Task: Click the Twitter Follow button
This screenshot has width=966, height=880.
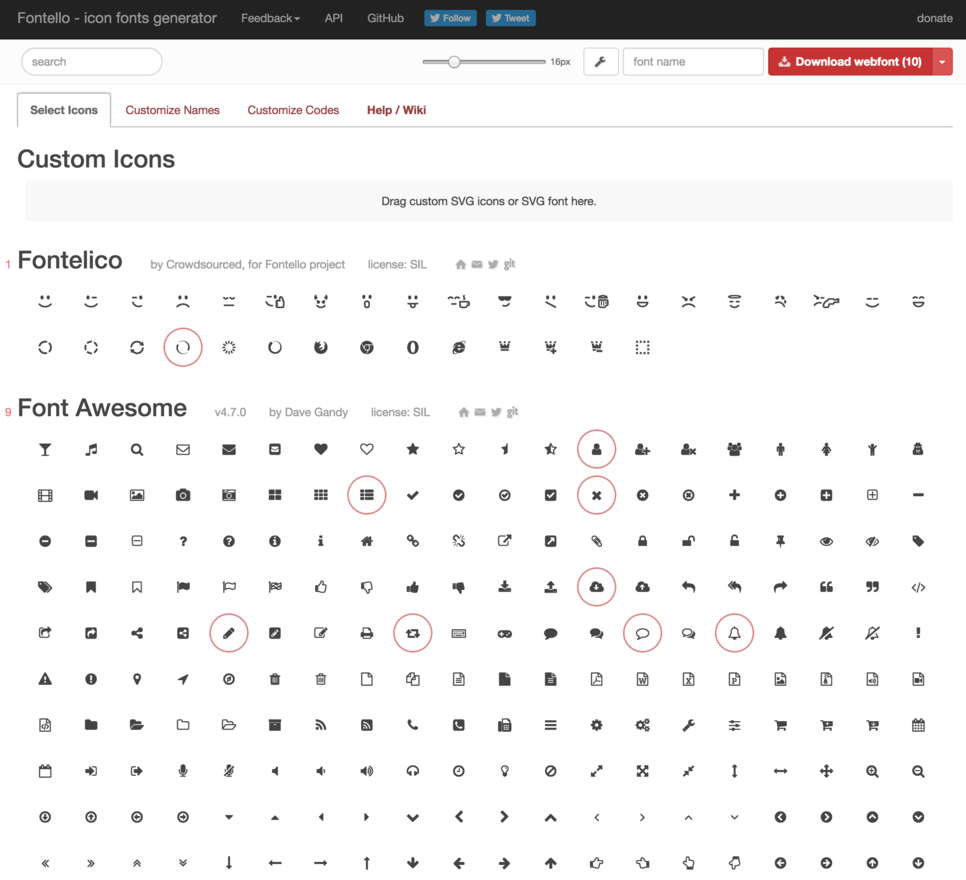Action: click(x=450, y=18)
